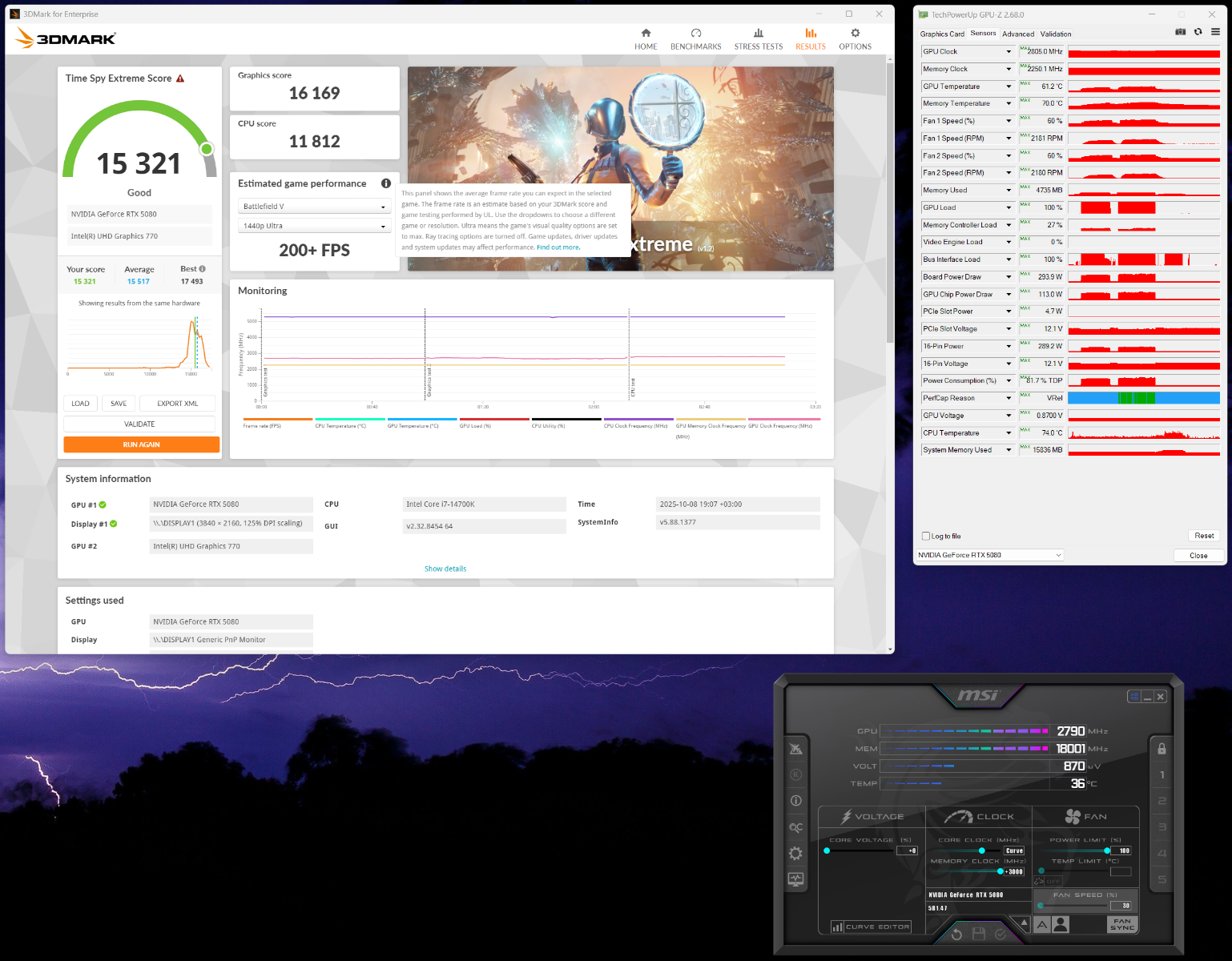Click the warning triangle beside Time Spy Extreme Score
Viewport: 1232px width, 961px height.
(180, 78)
